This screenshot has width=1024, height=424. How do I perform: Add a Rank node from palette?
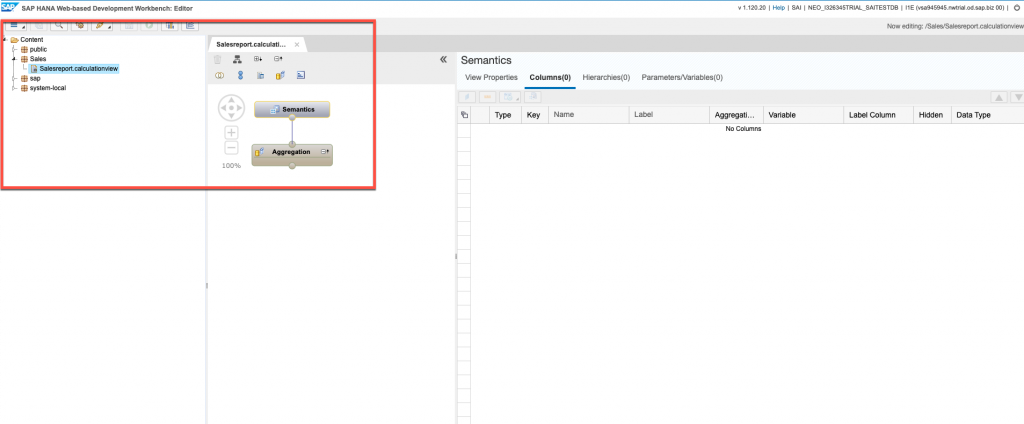[300, 76]
